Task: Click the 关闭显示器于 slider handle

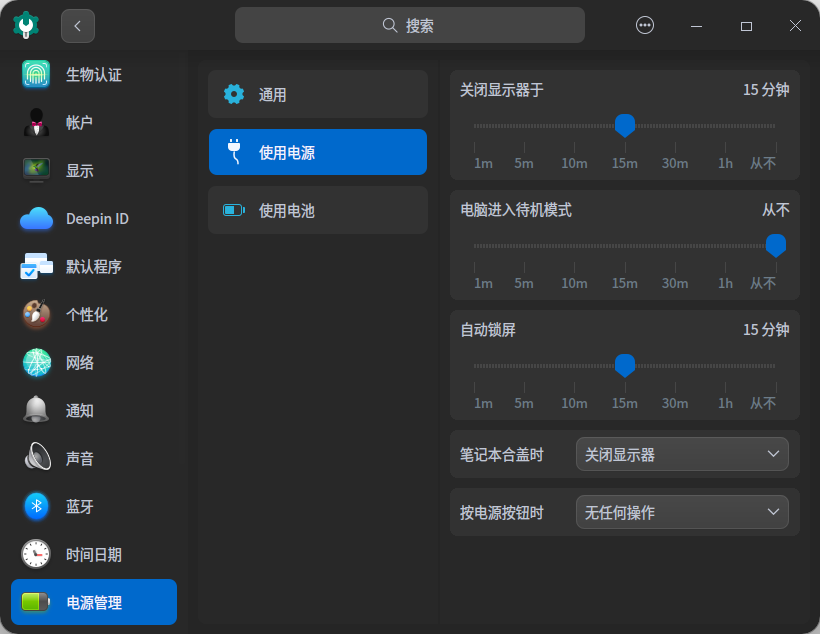Action: (625, 126)
